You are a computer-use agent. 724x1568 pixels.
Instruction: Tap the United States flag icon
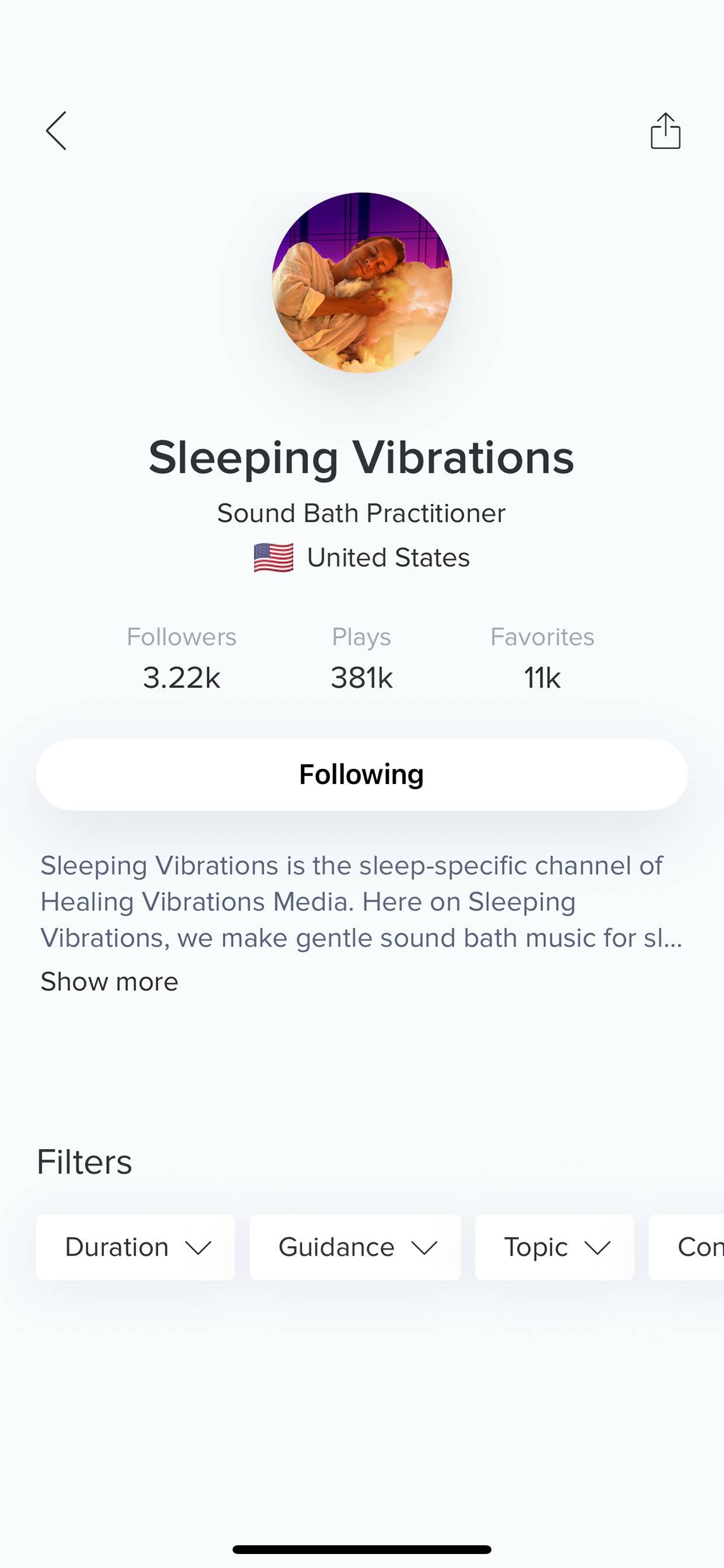[273, 557]
